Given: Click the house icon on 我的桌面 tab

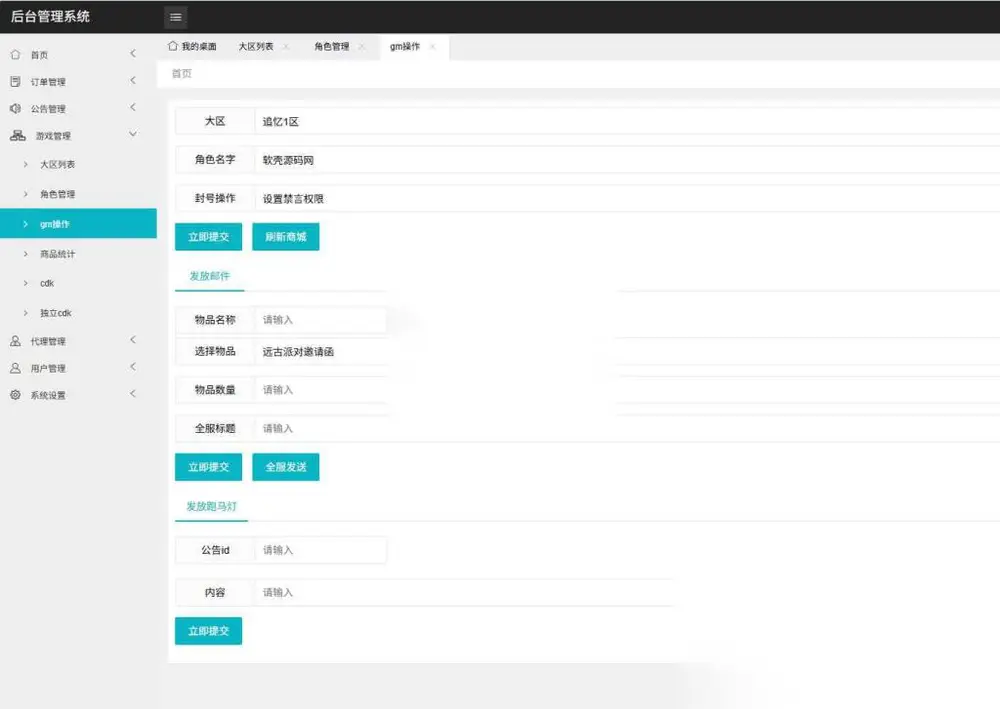Looking at the screenshot, I should pos(173,46).
